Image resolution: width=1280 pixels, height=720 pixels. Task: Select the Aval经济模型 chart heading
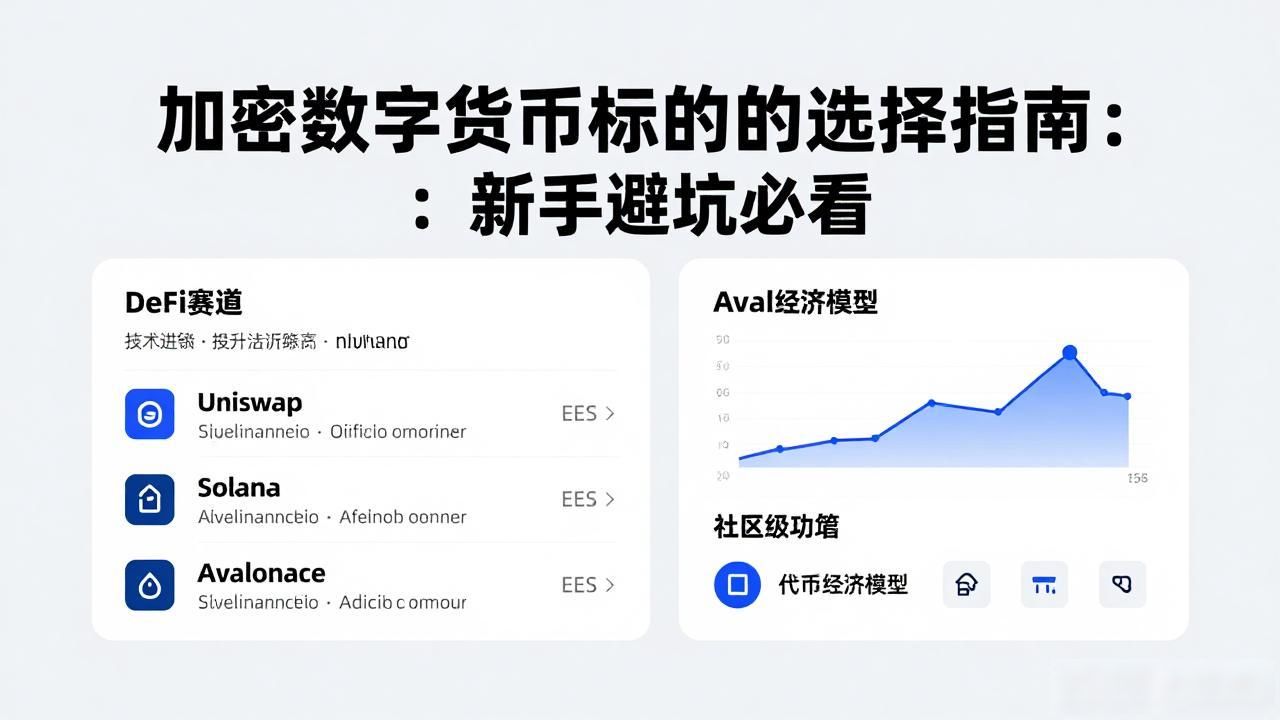coord(795,302)
